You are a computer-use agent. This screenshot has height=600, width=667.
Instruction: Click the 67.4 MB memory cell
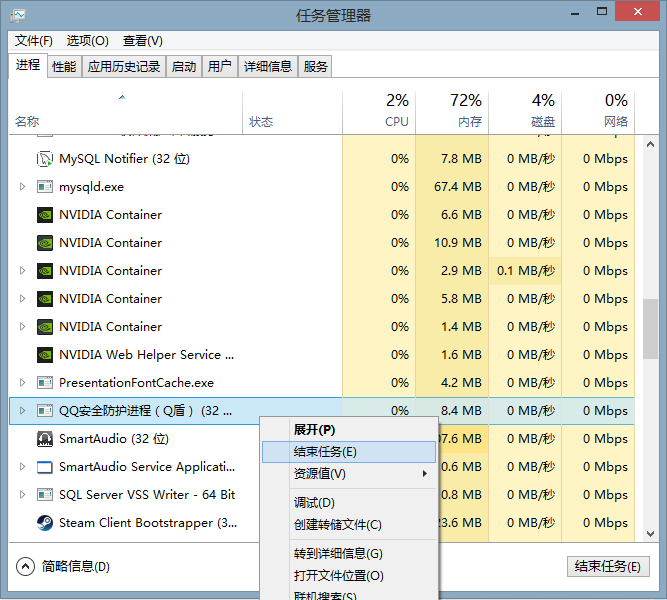[x=452, y=187]
